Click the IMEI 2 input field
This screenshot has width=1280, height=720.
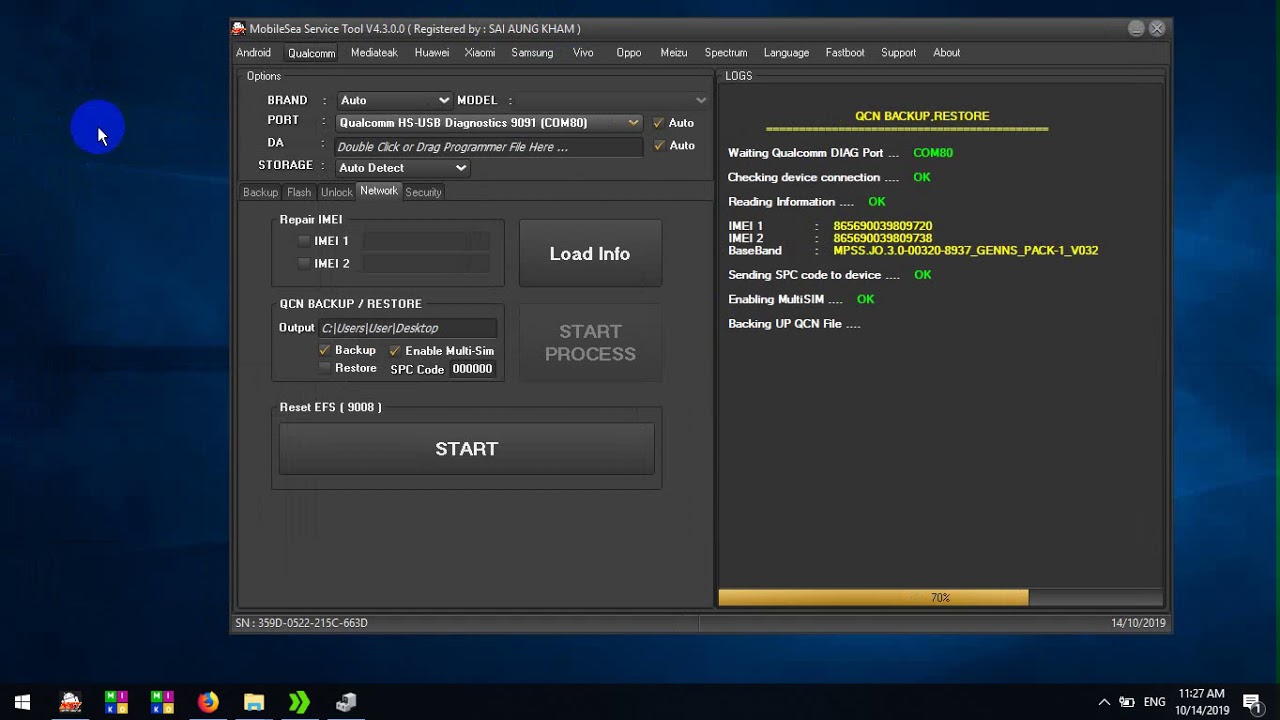(x=427, y=264)
